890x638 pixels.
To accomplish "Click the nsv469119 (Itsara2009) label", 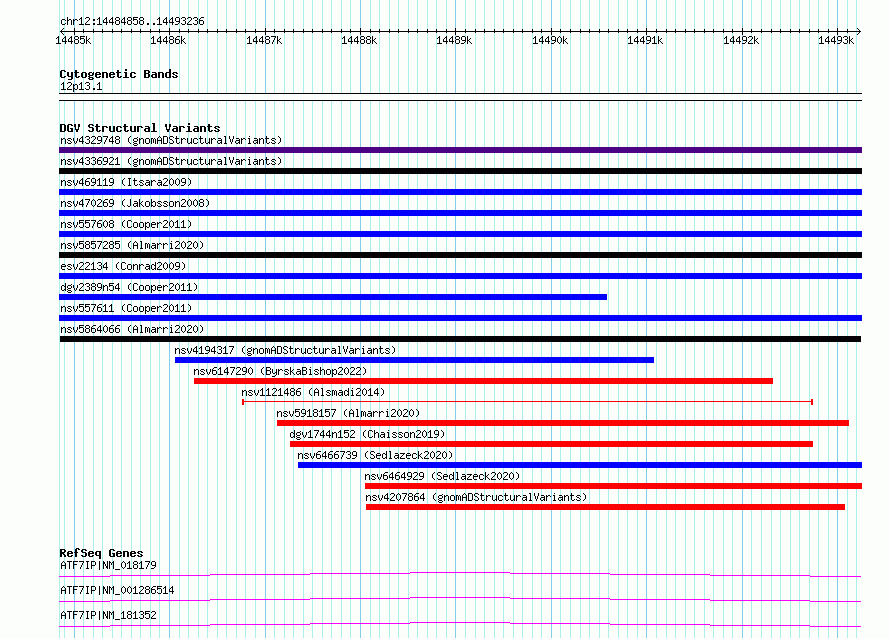I will pyautogui.click(x=126, y=182).
